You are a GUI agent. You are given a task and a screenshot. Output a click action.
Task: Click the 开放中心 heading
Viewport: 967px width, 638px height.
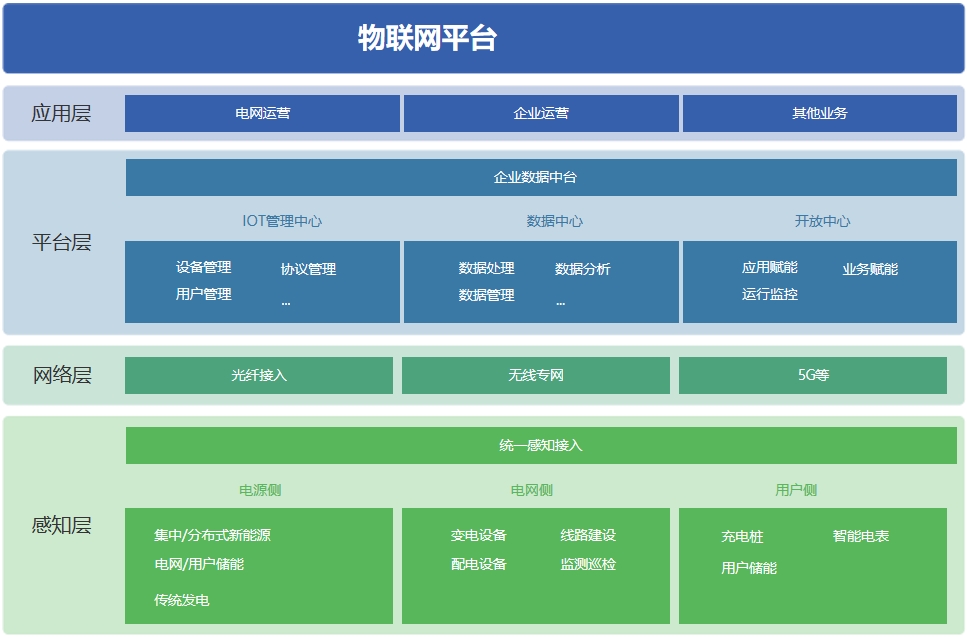click(x=822, y=221)
